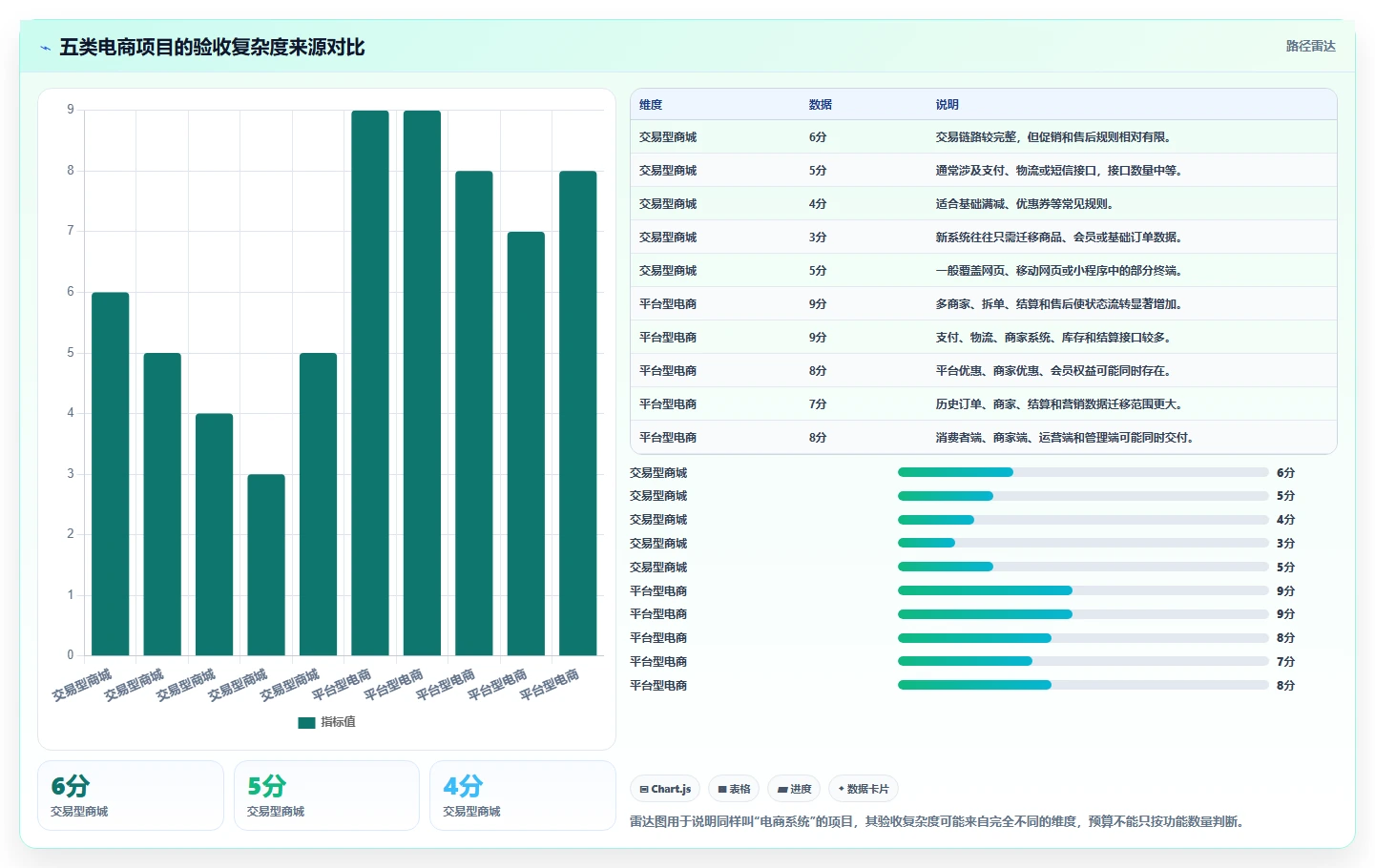The image size is (1375, 868).
Task: Click the chart bar reaching value 4
Action: pyautogui.click(x=214, y=534)
